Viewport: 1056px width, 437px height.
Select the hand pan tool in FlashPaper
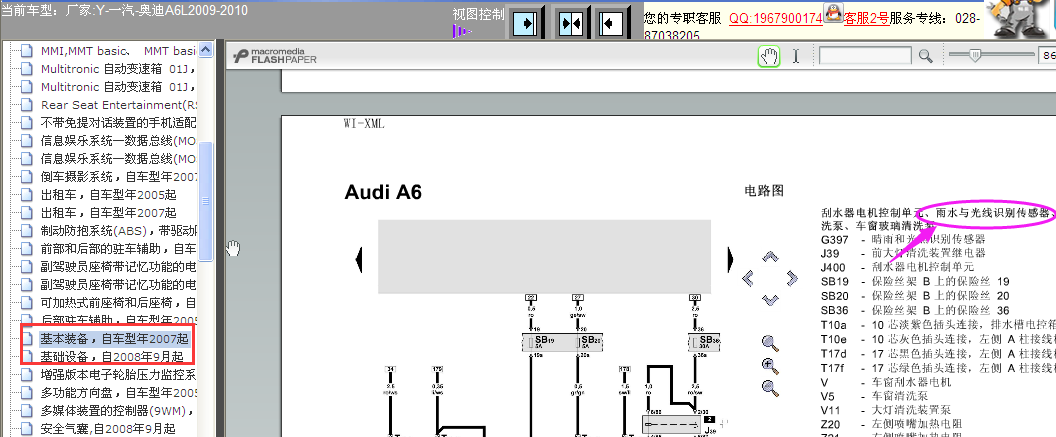(x=768, y=57)
